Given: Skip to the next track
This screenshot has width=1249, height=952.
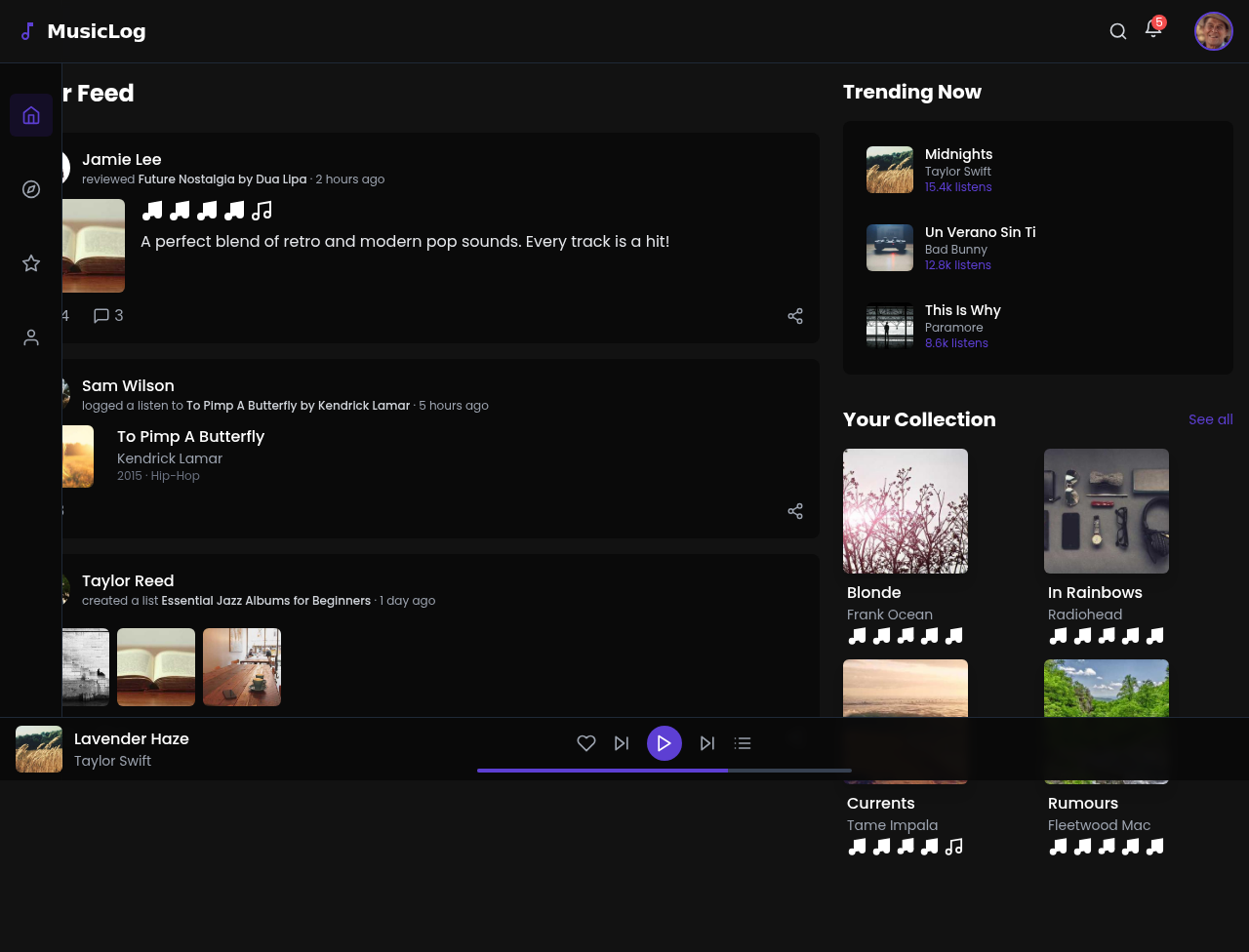Looking at the screenshot, I should click(706, 743).
